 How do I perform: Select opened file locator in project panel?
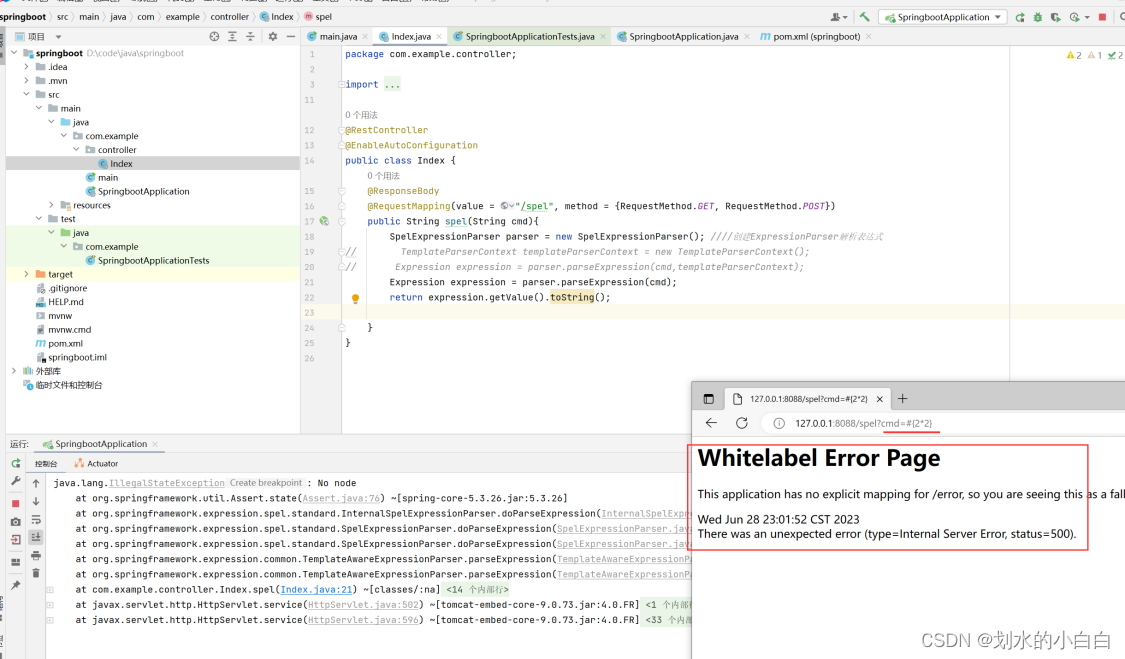click(x=214, y=37)
